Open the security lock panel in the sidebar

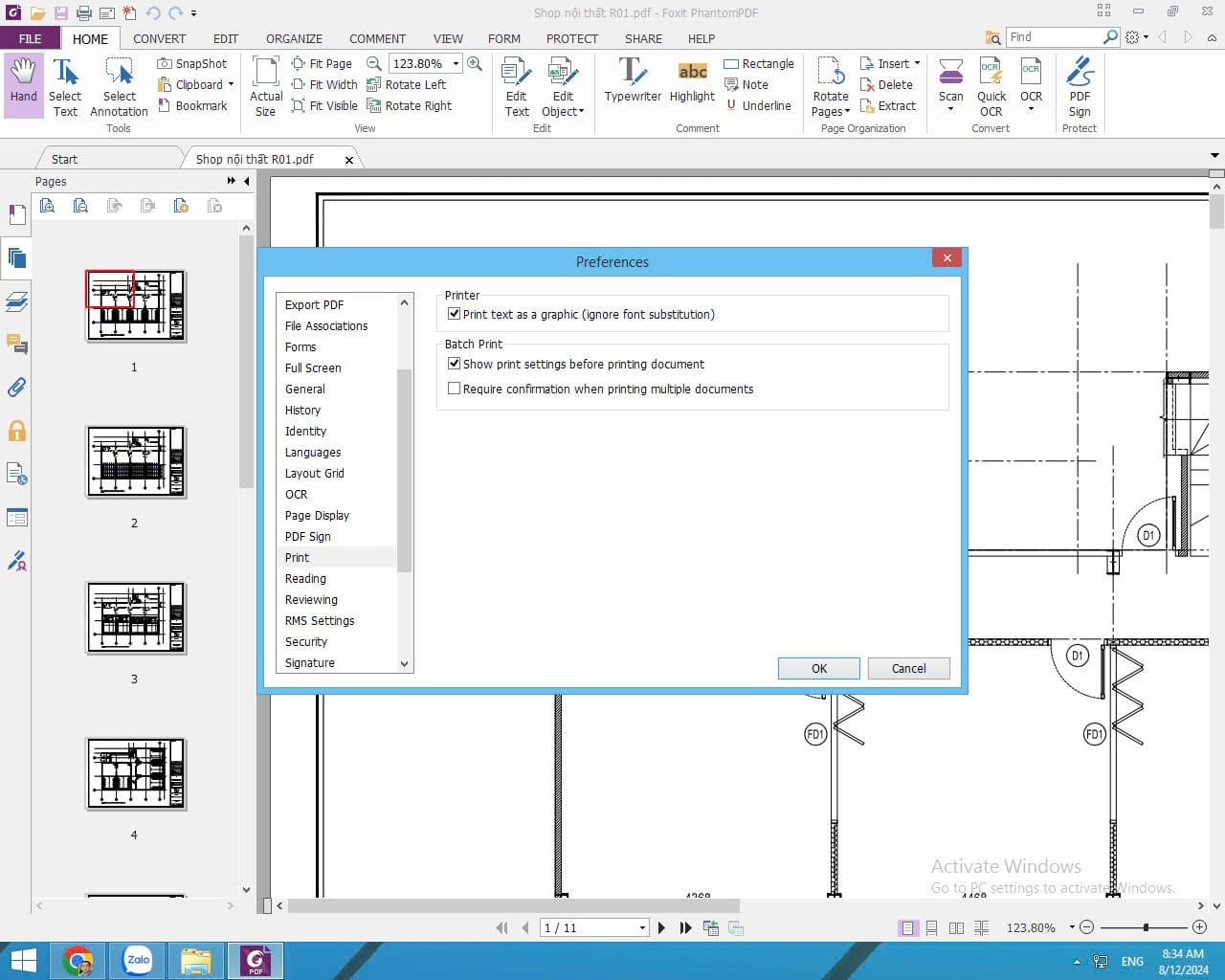16,431
